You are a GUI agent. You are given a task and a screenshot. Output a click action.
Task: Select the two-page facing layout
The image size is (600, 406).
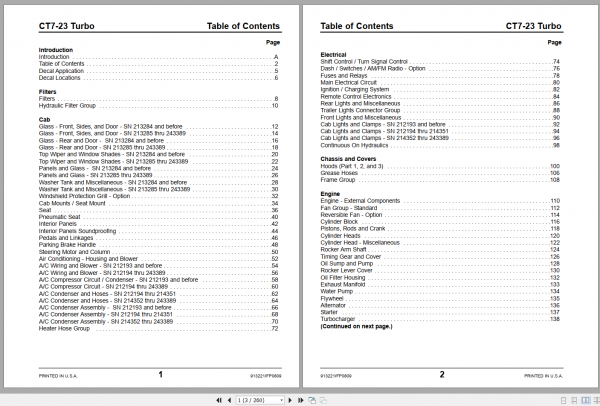click(585, 400)
